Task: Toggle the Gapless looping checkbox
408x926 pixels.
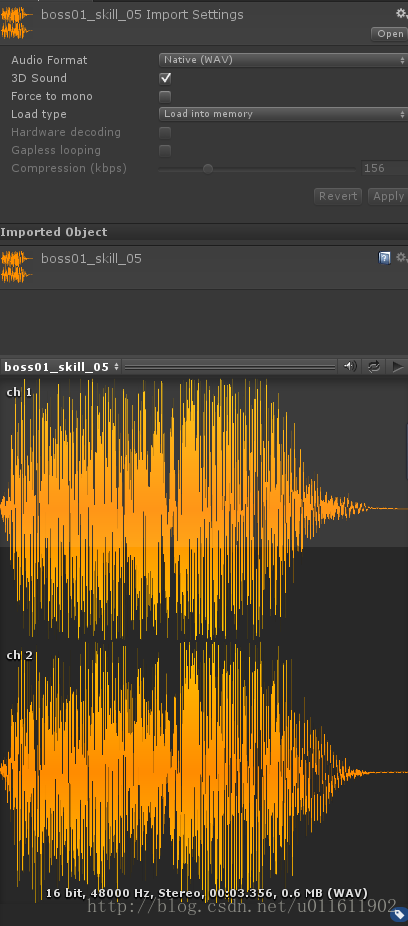Action: tap(165, 151)
